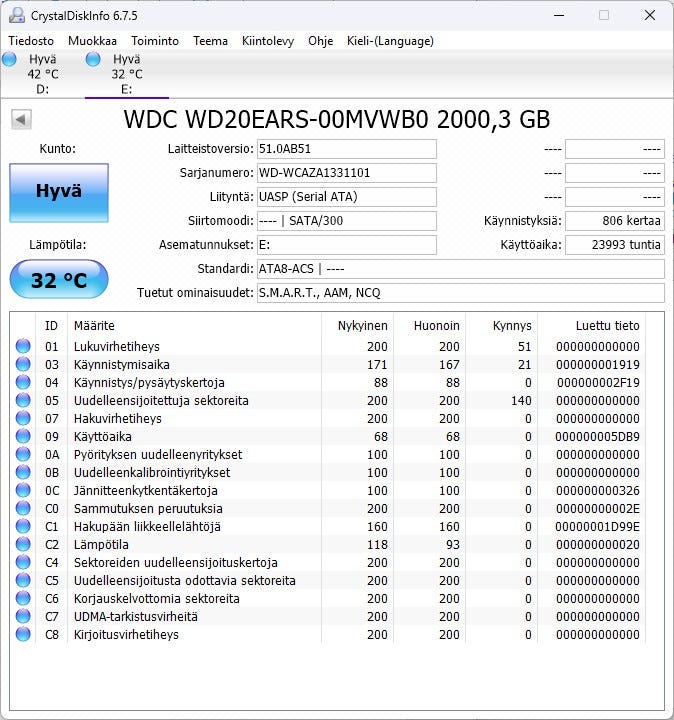Click status orb for C5 Uudelleensijoitusta odottavia sektoreita
This screenshot has width=674, height=720.
pyautogui.click(x=23, y=580)
